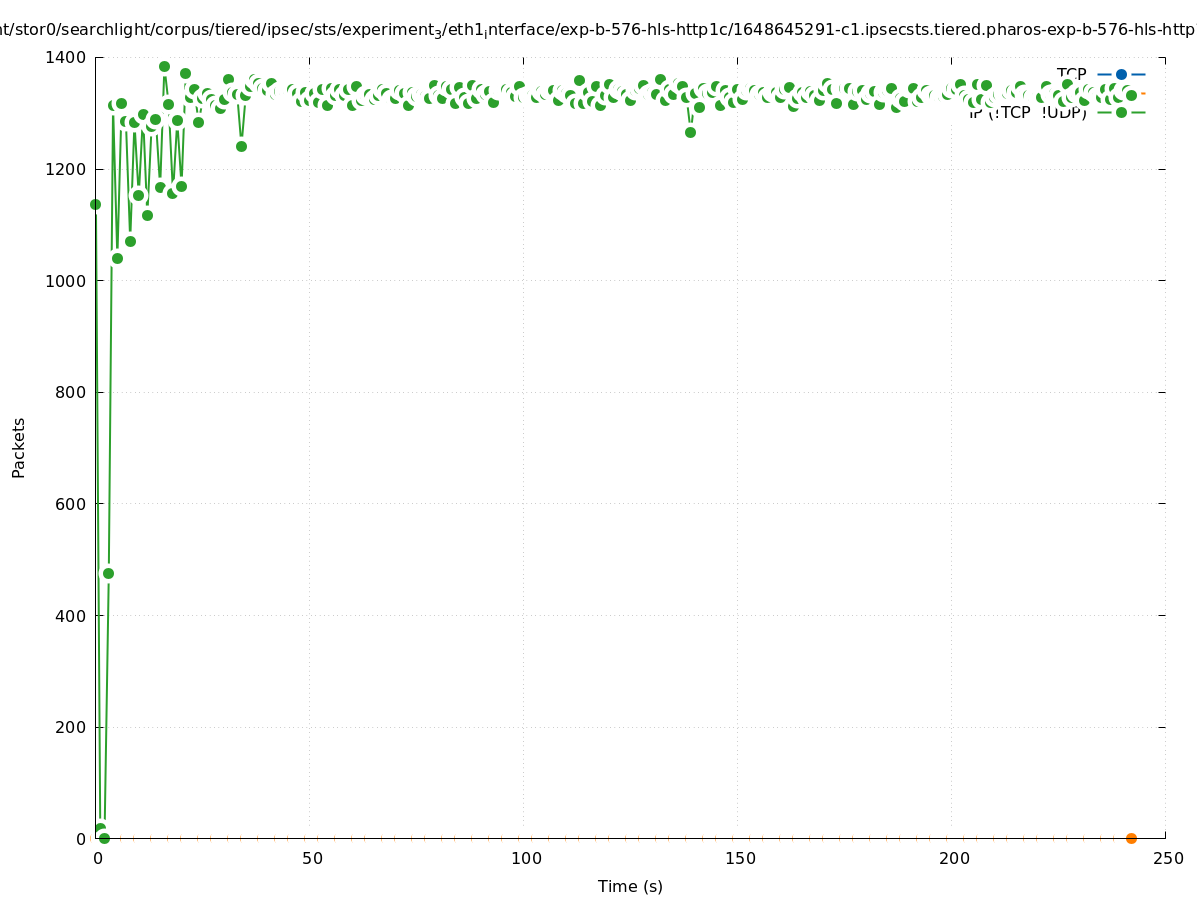Click the blue TCP legend marker
The image size is (1197, 900).
pos(1121,74)
